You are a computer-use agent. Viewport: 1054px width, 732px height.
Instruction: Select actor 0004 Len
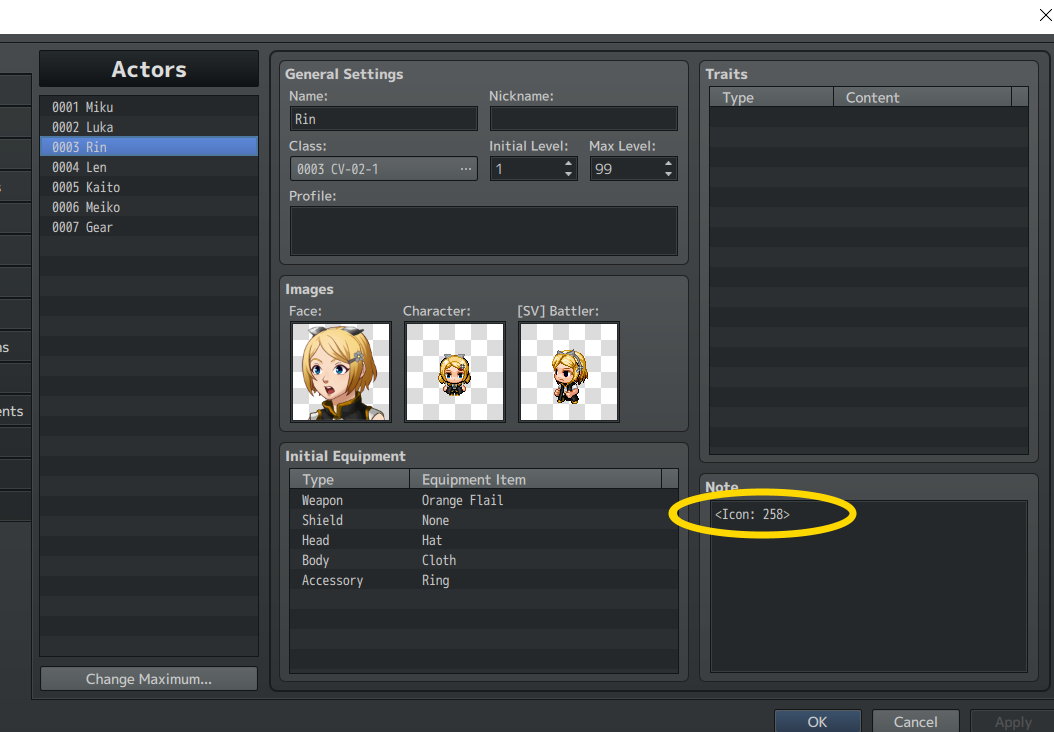click(149, 167)
